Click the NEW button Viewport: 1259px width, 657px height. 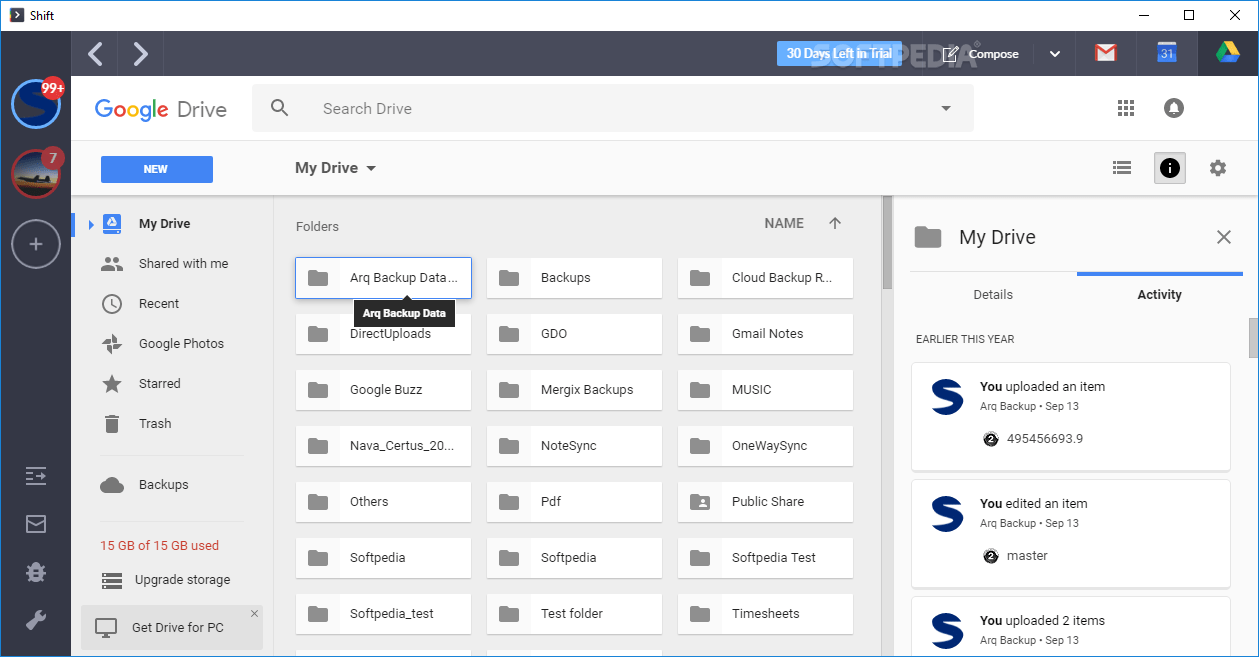[x=156, y=169]
